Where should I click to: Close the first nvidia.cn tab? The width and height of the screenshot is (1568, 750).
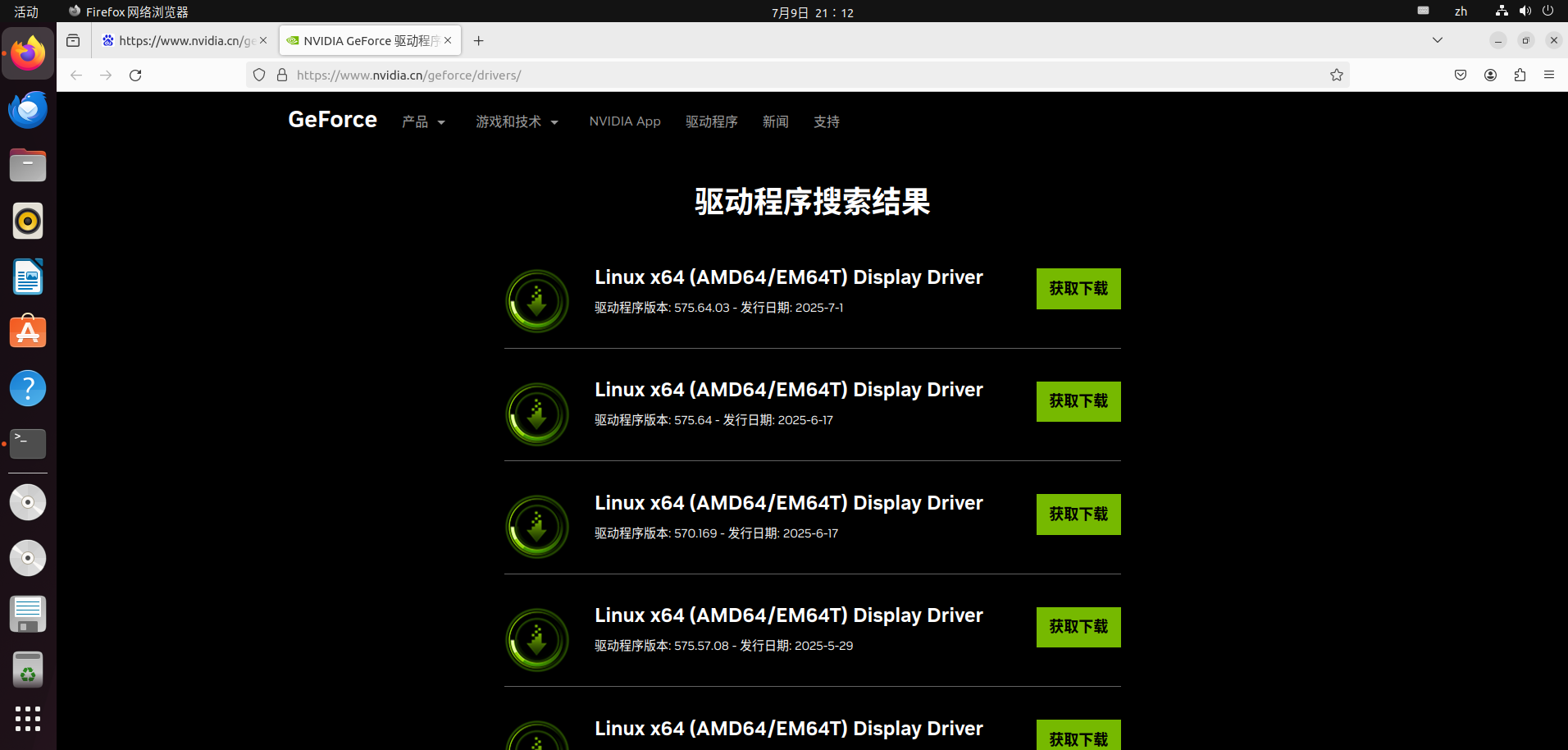(x=263, y=40)
